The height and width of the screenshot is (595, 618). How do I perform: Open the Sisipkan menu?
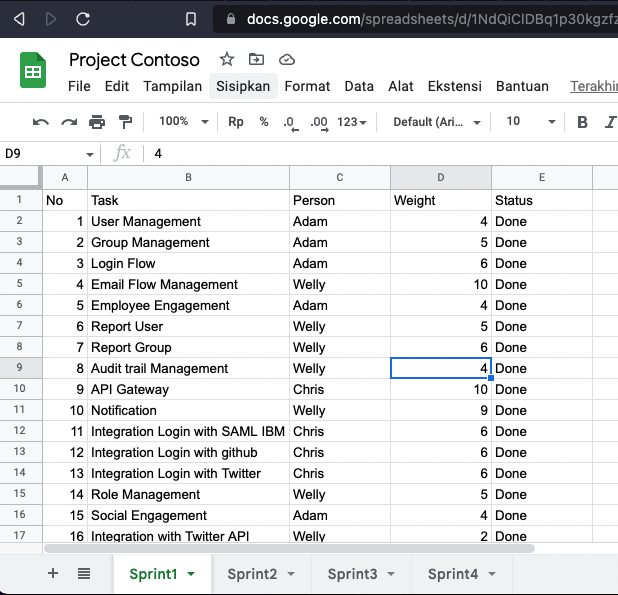click(x=243, y=86)
